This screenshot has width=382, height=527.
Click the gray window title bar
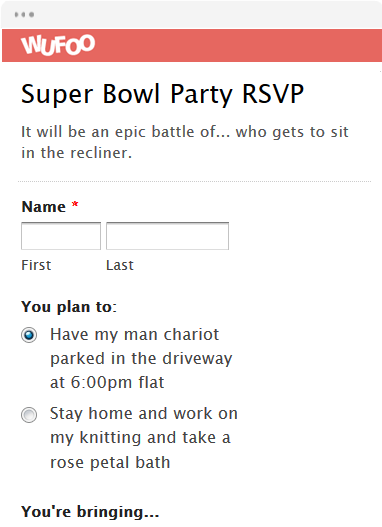(x=202, y=14)
